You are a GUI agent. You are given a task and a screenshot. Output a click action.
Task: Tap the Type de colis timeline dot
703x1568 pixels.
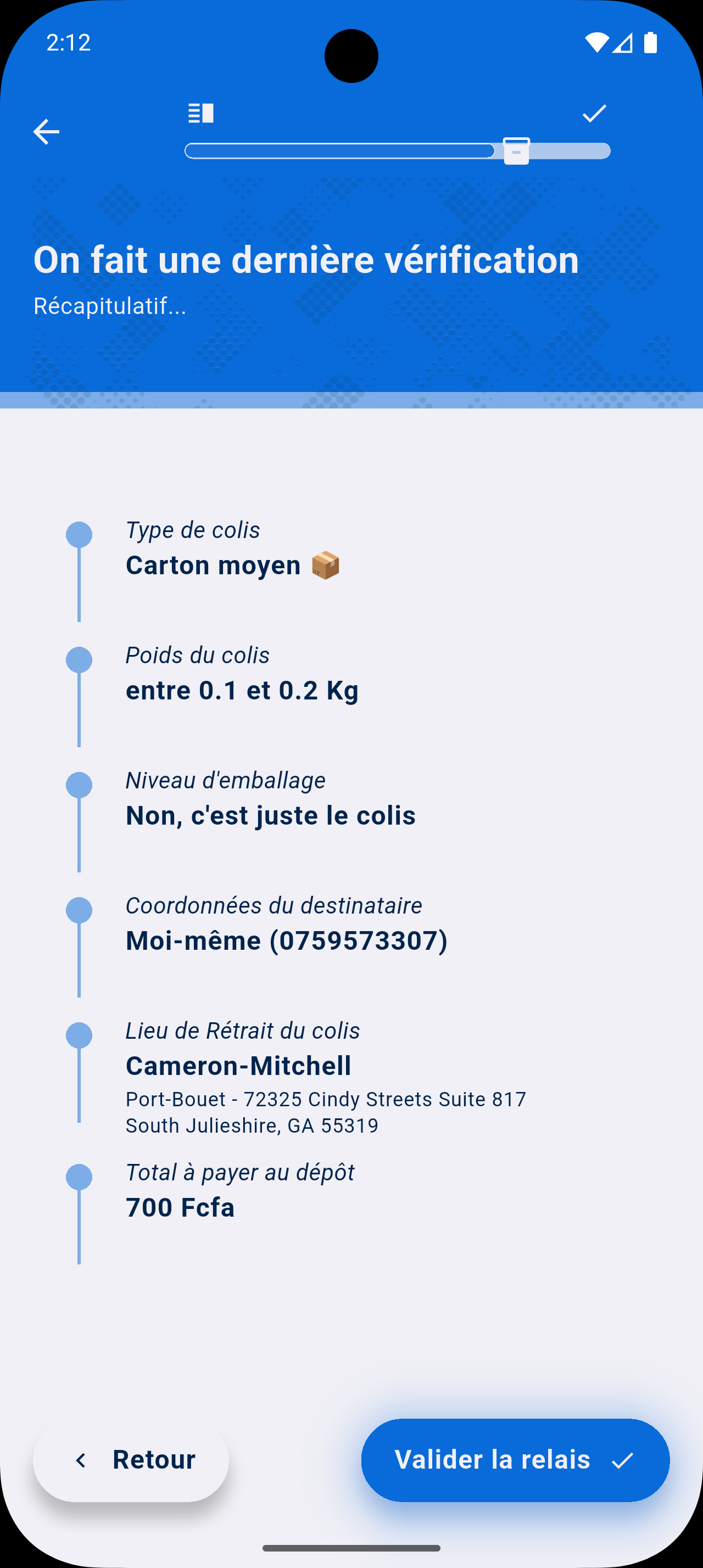[x=79, y=535]
